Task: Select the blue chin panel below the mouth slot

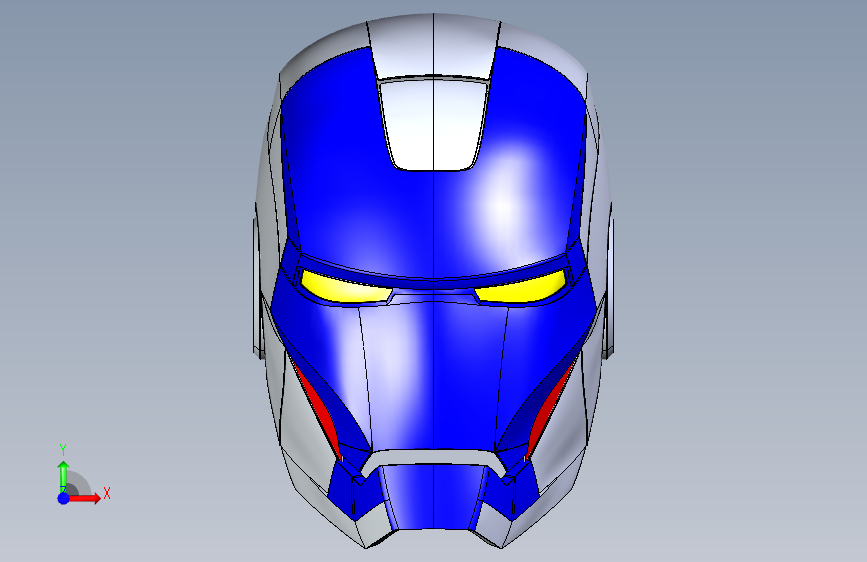Action: pyautogui.click(x=434, y=497)
